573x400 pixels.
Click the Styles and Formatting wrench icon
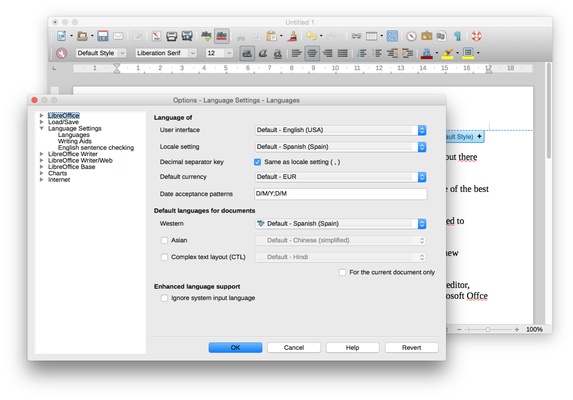61,53
